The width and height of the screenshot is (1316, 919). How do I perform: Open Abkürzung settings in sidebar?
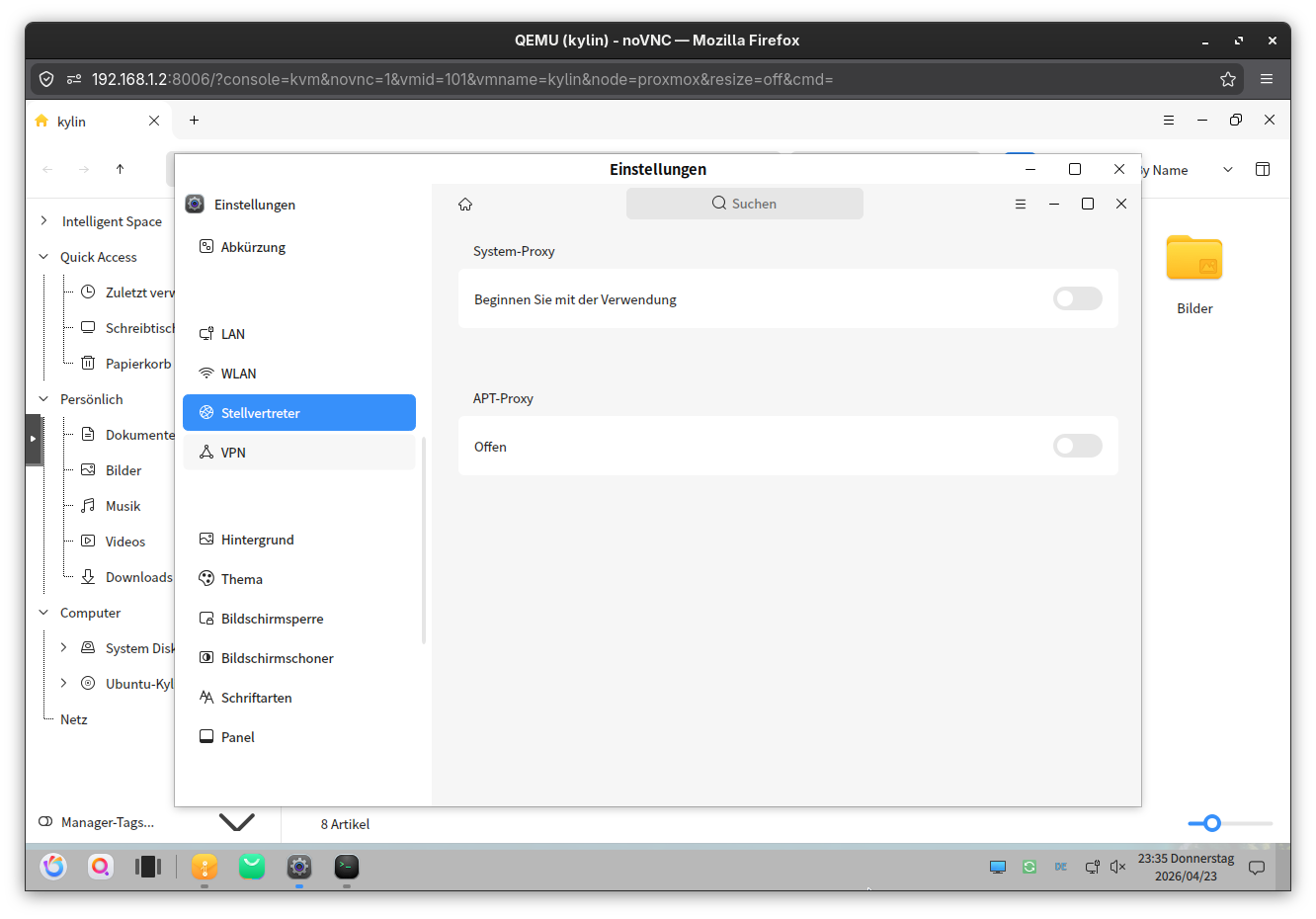tap(298, 247)
